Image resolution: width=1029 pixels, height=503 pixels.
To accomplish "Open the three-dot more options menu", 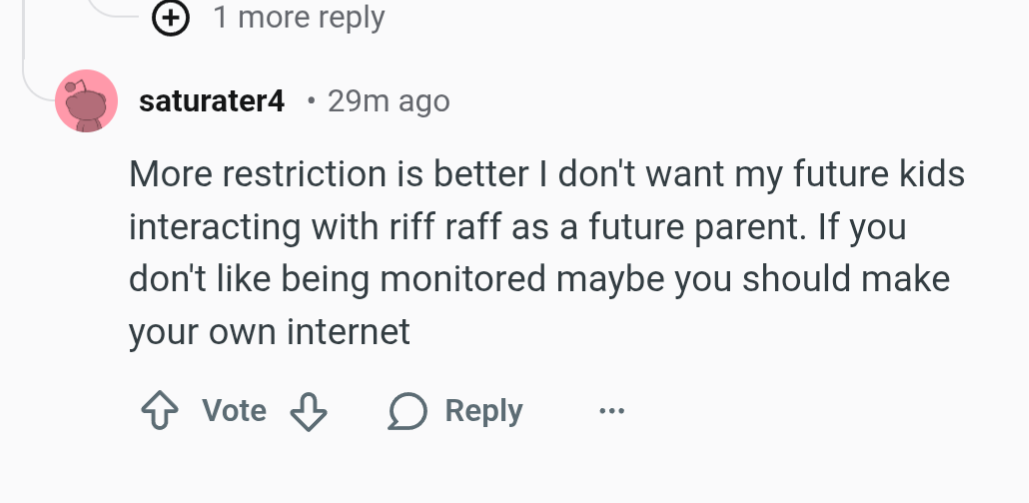I will click(x=611, y=411).
